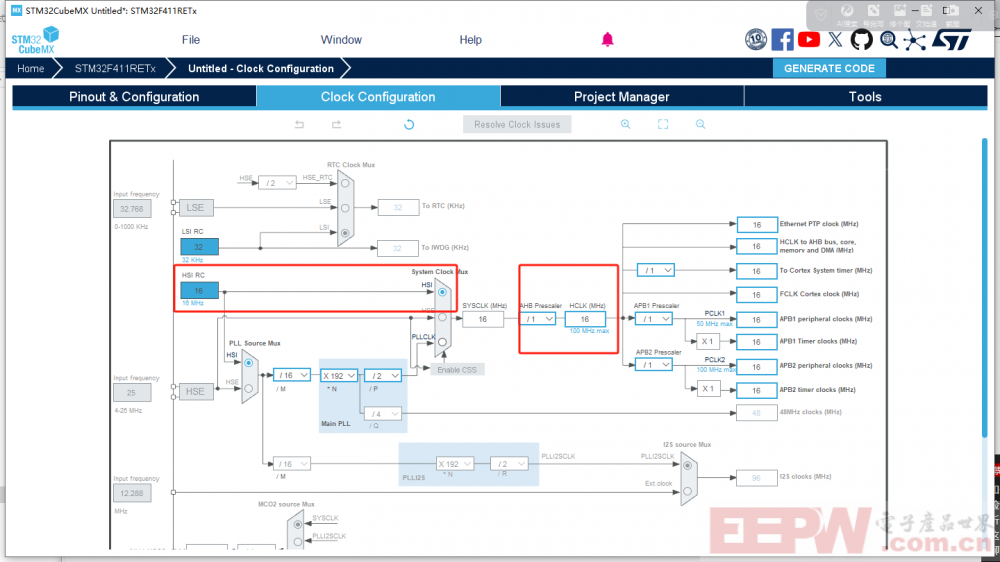Select HSI in PLL Source Mux
The image size is (1000, 562).
click(249, 363)
